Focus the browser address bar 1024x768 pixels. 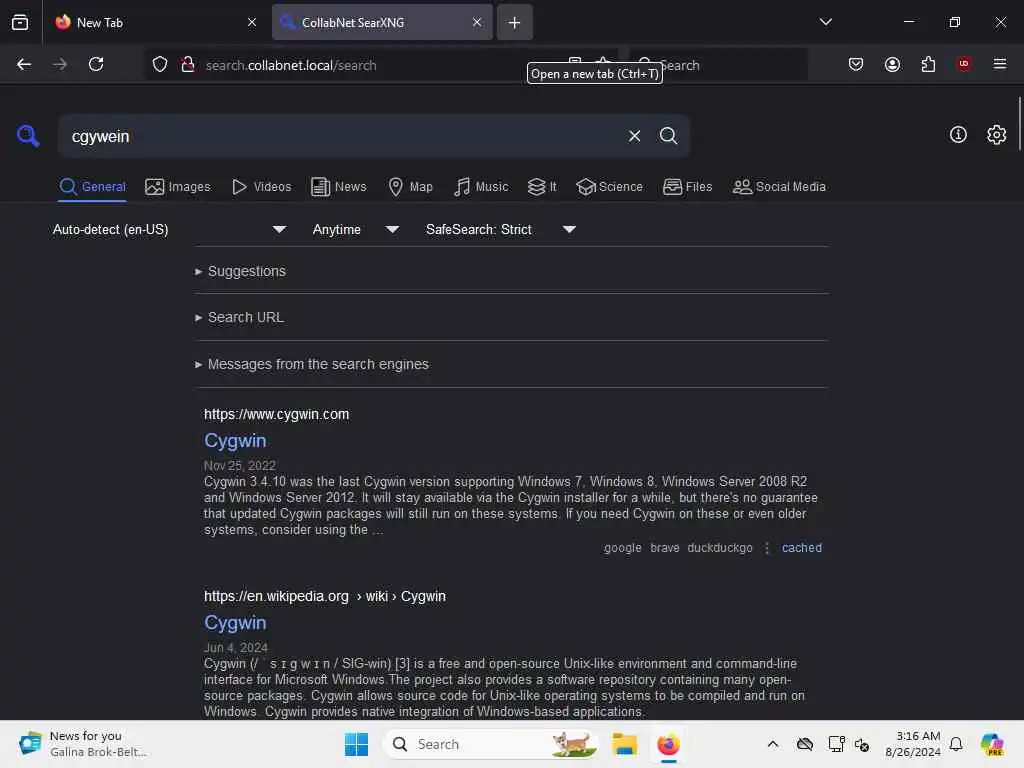pos(379,65)
